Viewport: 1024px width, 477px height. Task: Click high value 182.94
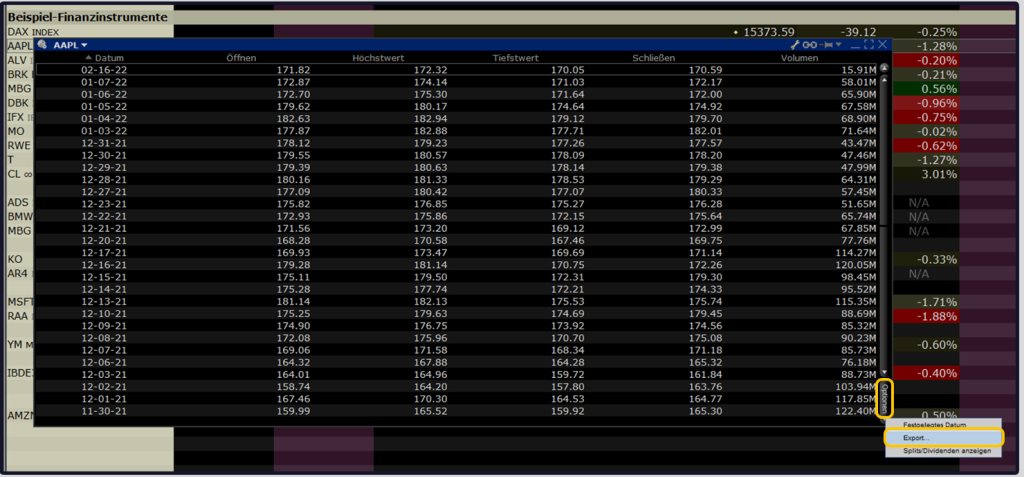point(432,119)
